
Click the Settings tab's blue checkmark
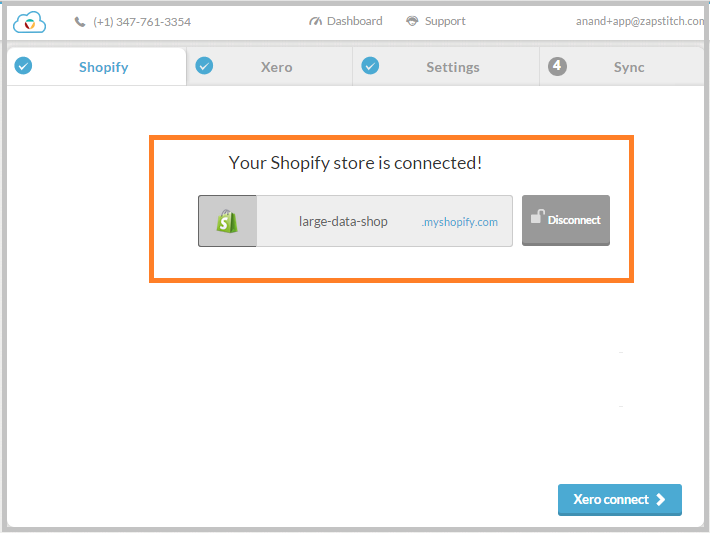[370, 66]
